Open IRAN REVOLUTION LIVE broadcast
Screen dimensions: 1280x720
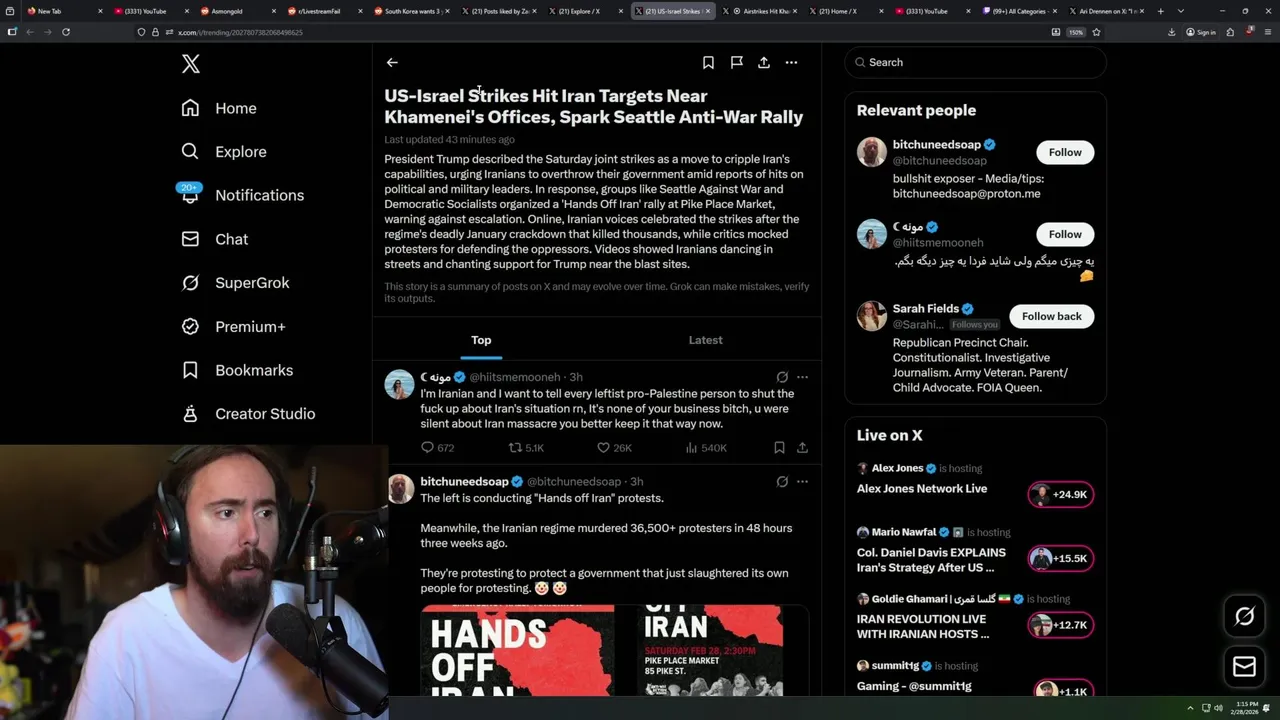[923, 626]
